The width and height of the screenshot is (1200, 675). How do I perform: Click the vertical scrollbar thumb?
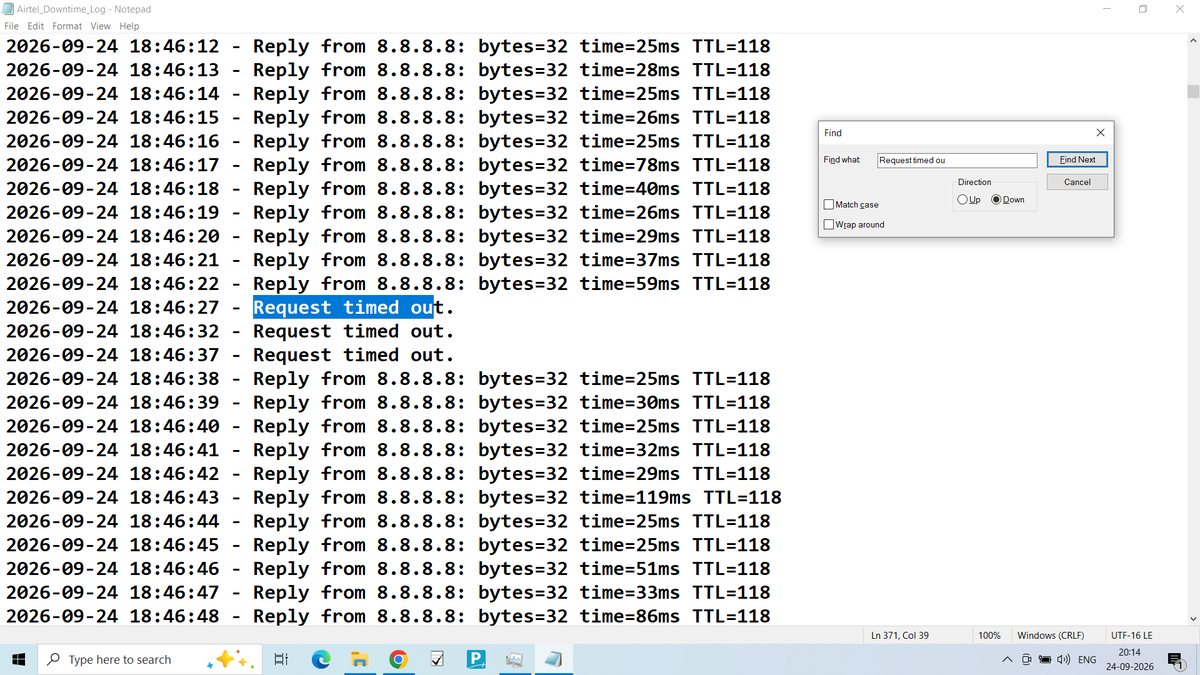tap(1191, 93)
